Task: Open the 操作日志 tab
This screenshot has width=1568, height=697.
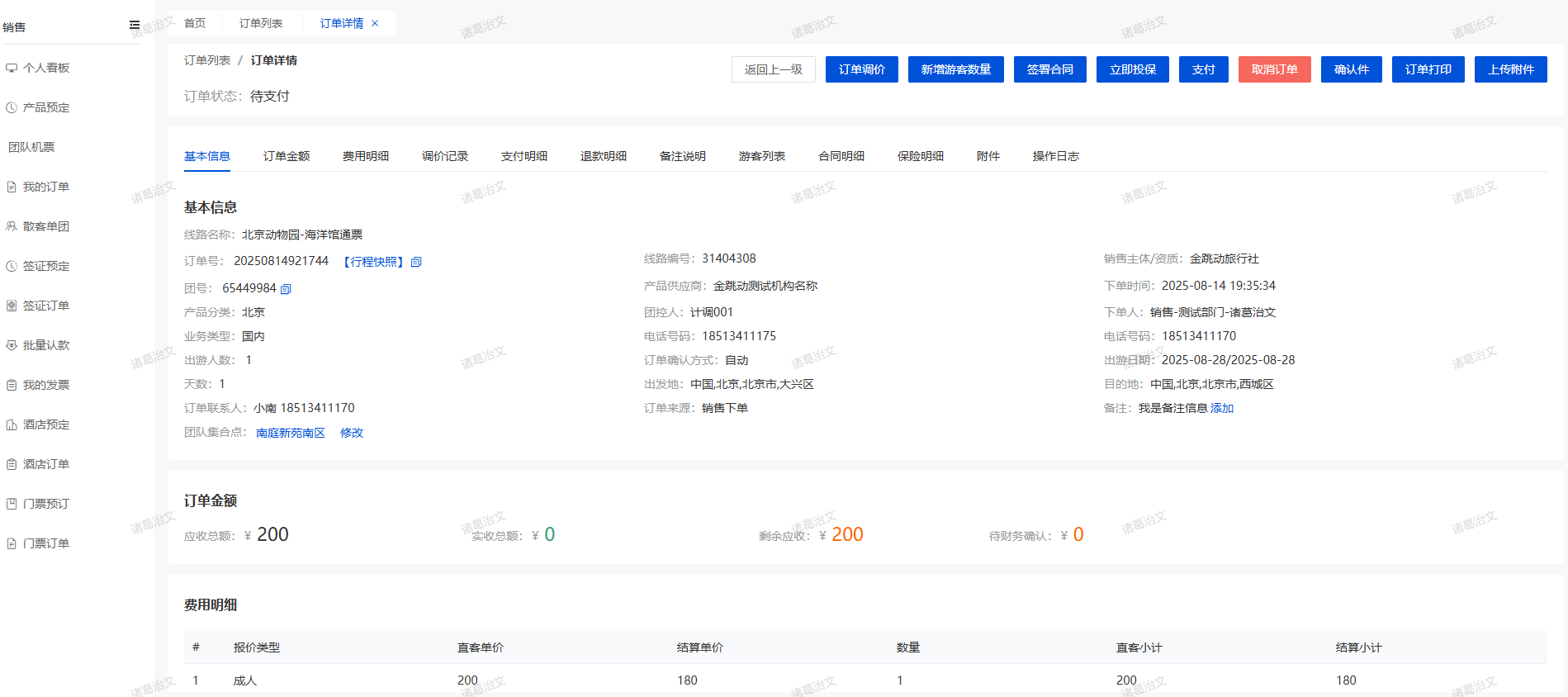Action: click(1055, 156)
